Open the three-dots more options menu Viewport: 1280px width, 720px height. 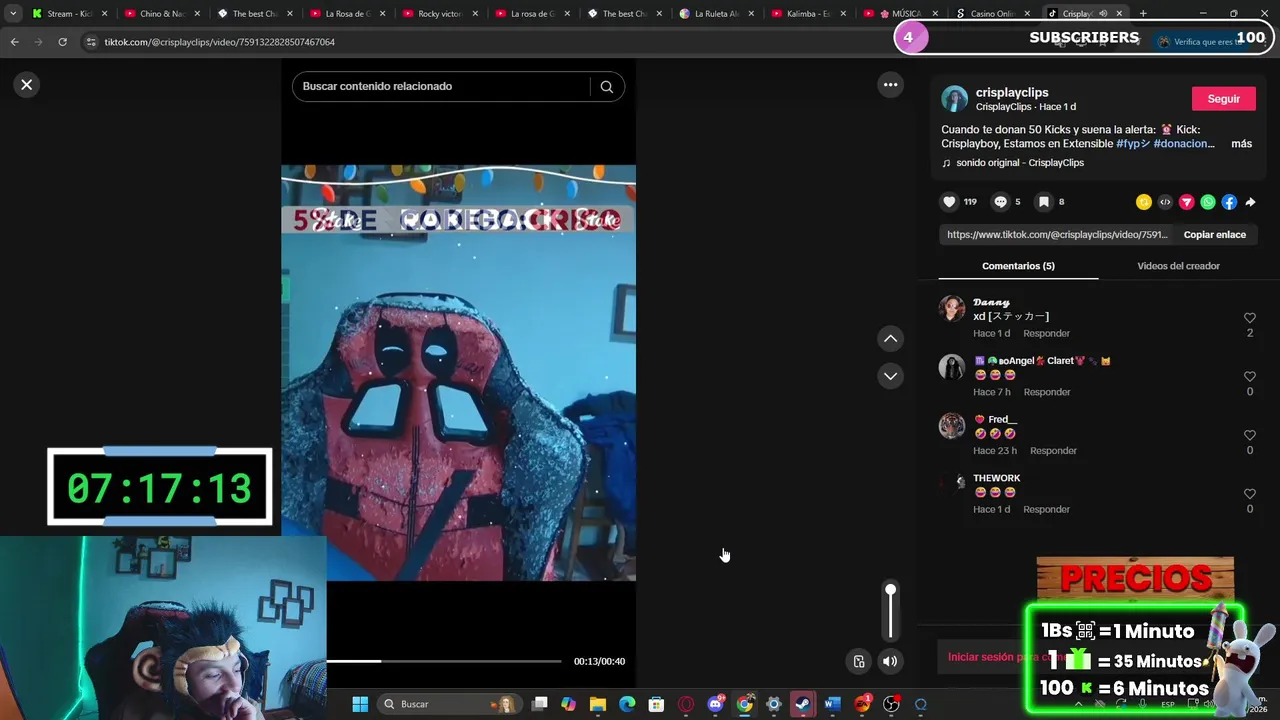point(890,85)
